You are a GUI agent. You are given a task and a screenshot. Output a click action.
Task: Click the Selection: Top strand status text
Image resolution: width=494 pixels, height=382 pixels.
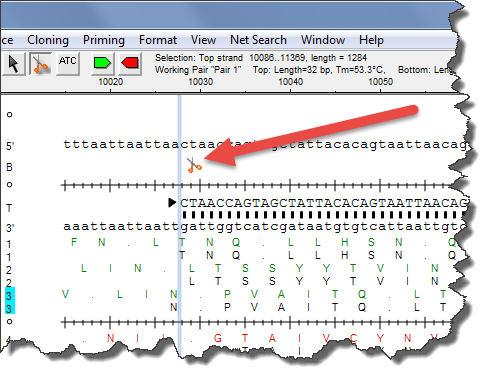199,58
